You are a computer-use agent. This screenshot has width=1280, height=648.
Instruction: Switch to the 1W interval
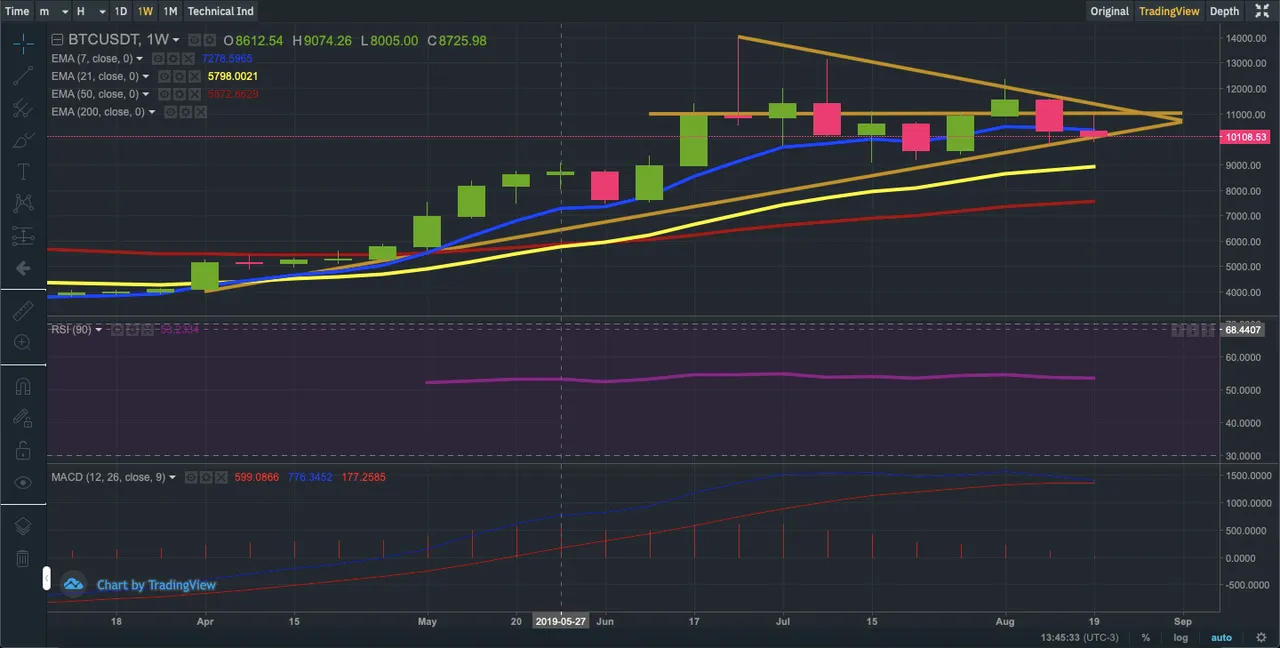click(x=146, y=11)
